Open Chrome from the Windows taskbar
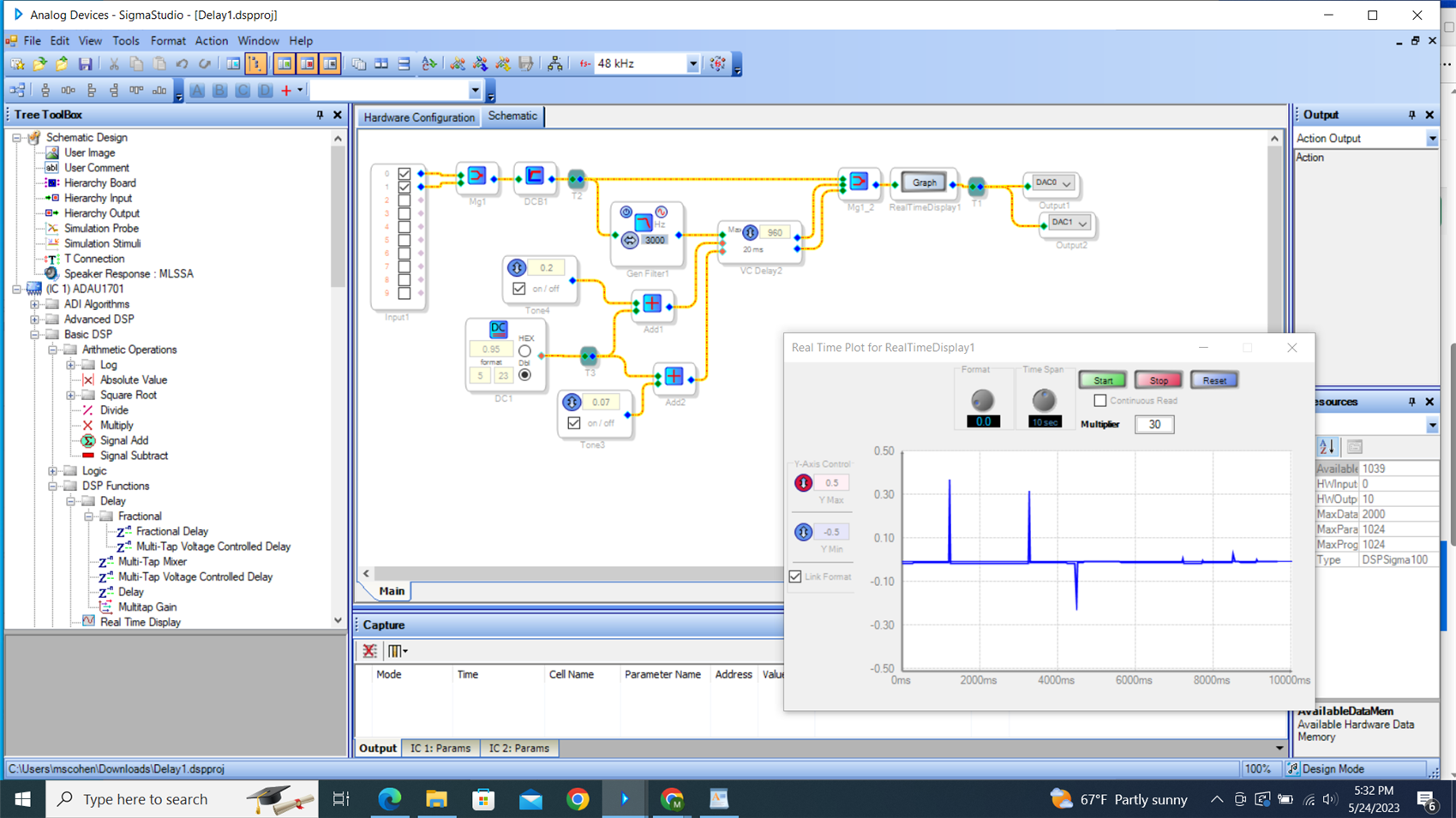Screen dimensions: 1456x818 coord(578,799)
